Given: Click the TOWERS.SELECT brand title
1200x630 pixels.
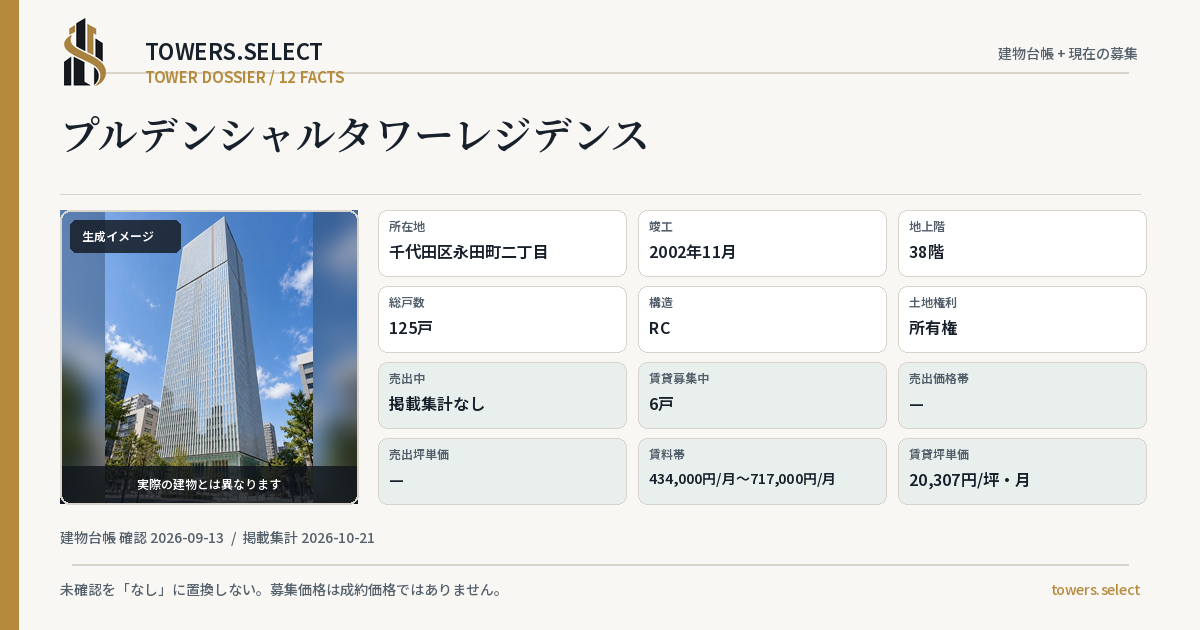Looking at the screenshot, I should 234,52.
